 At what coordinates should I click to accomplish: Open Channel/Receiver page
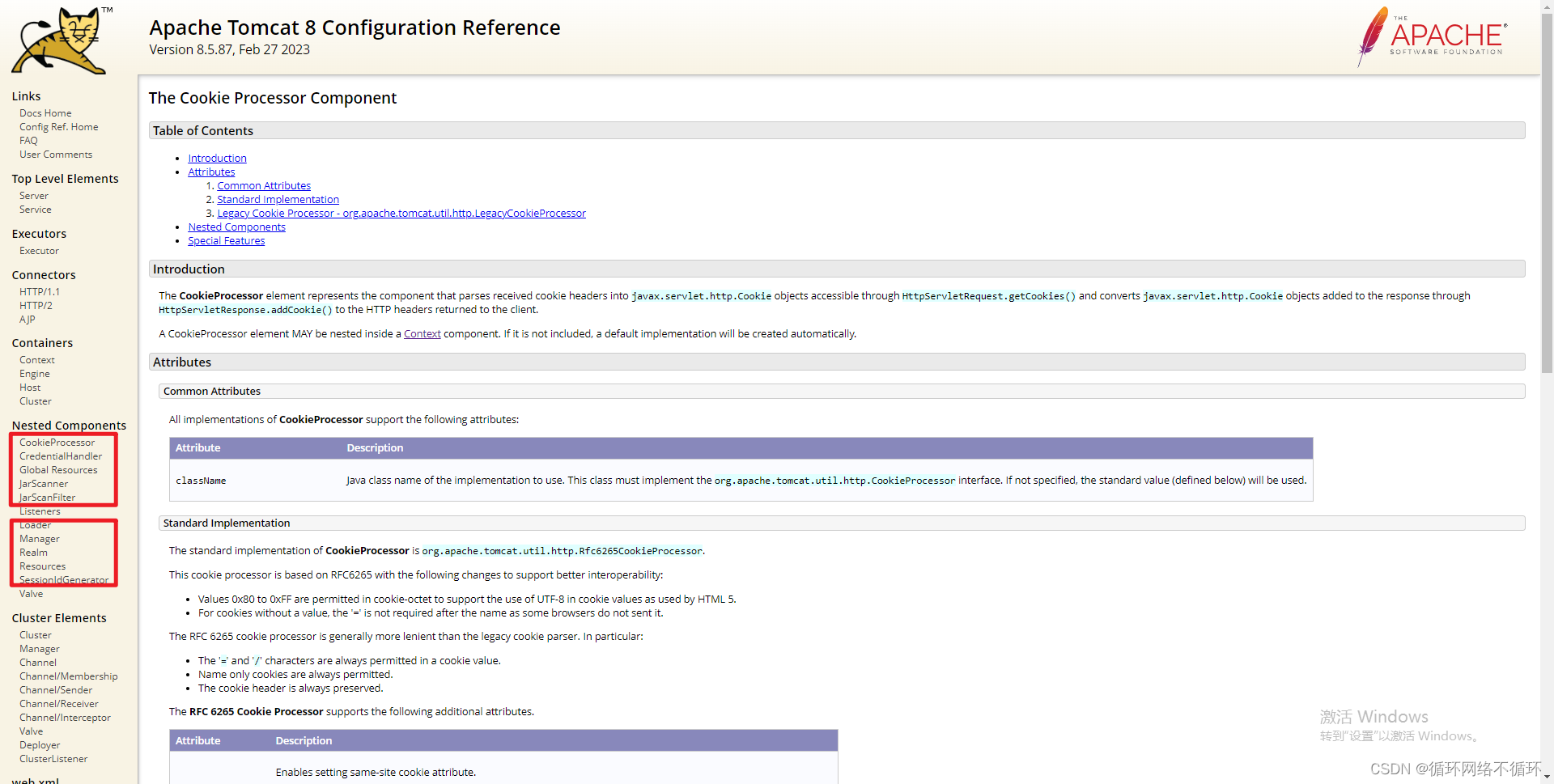tap(59, 704)
